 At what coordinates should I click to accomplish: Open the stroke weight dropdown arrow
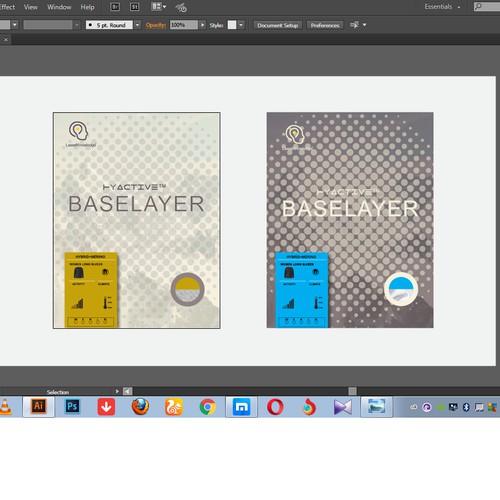tap(15, 25)
